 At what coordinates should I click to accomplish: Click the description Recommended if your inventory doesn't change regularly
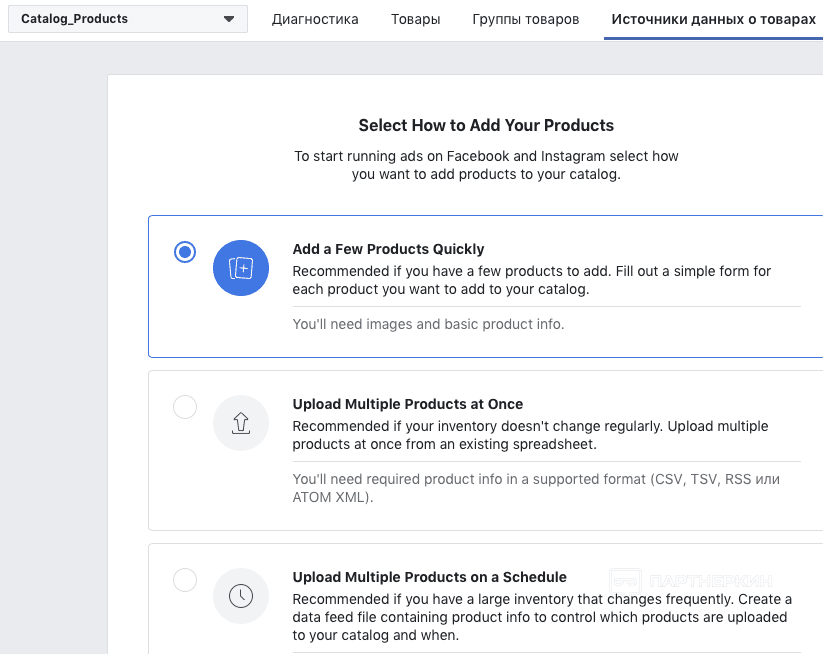(x=530, y=435)
